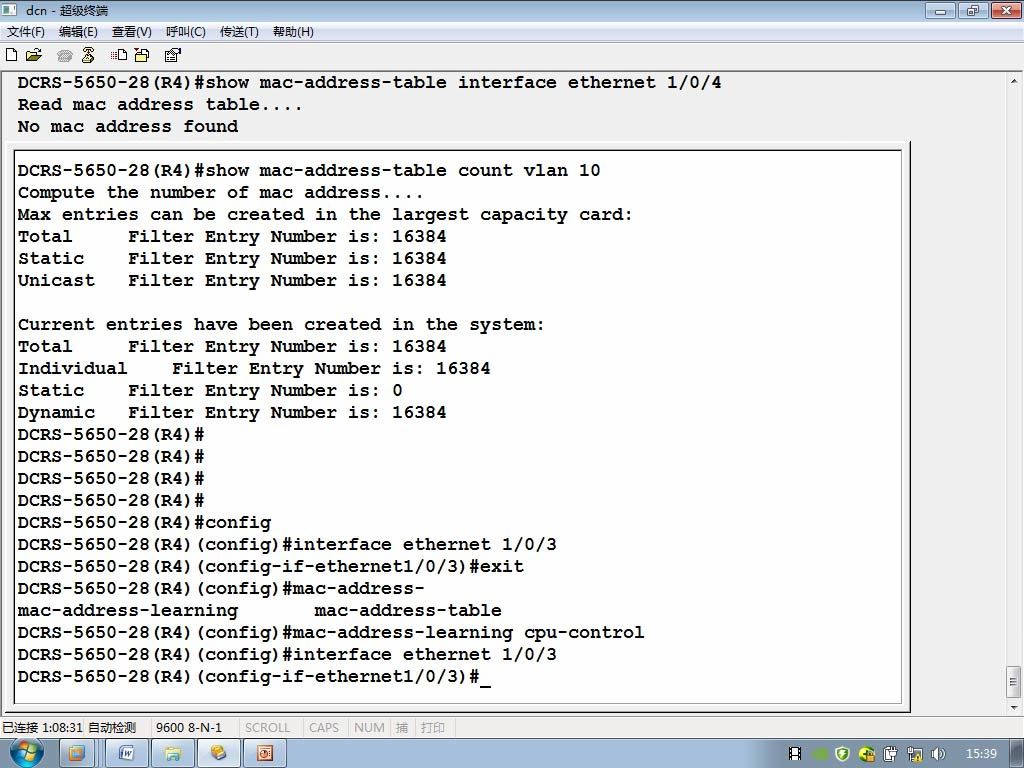Click the terminal scrollbar down arrow
This screenshot has height=768, width=1024.
[1014, 707]
